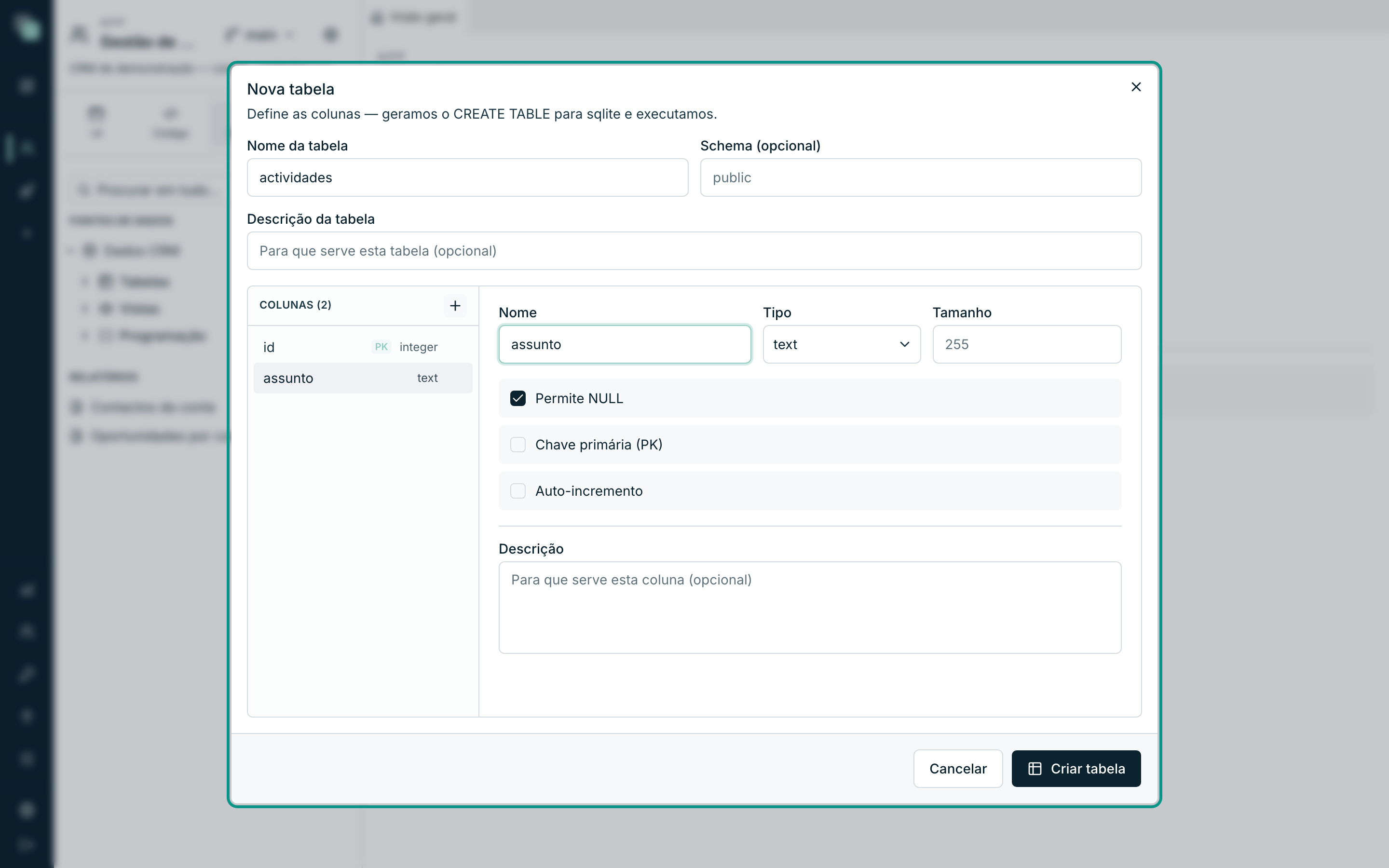
Task: Add a new column with the plus icon
Action: (x=455, y=305)
